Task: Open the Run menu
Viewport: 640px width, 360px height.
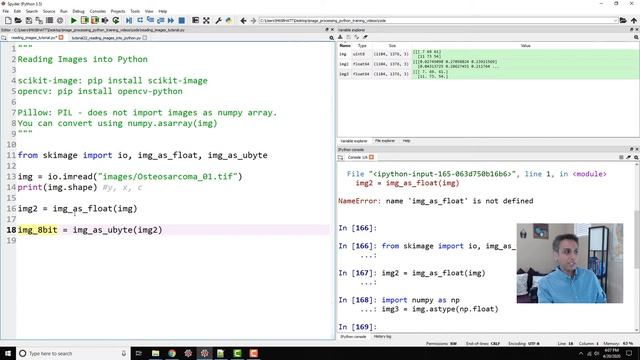Action: click(x=64, y=11)
